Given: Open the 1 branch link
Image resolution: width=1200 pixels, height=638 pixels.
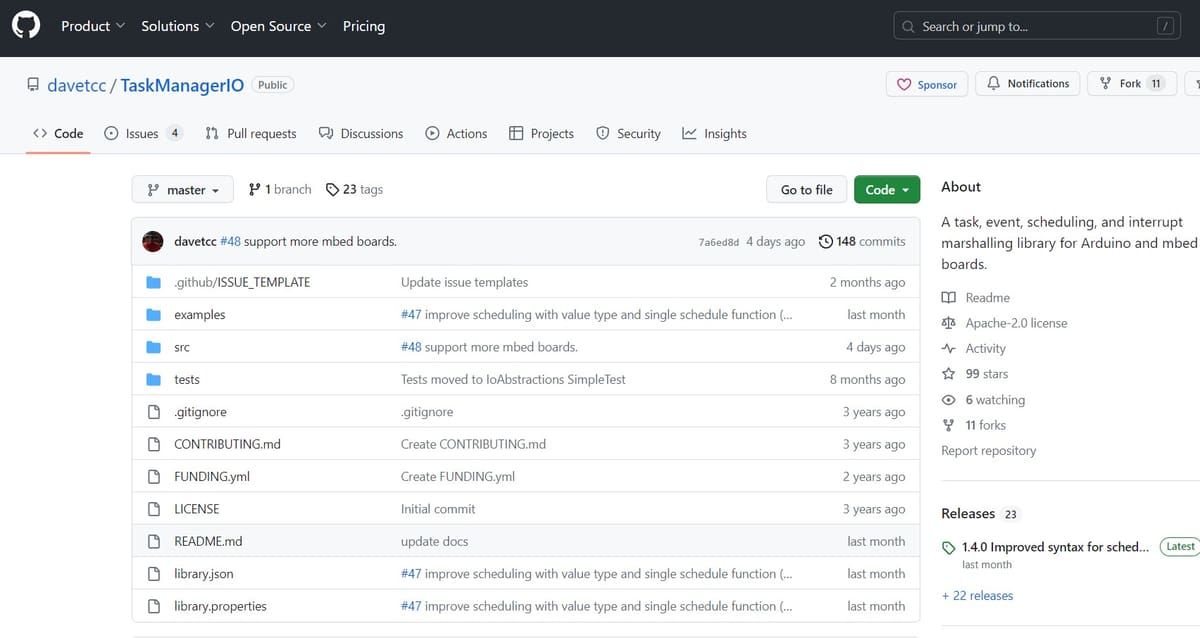Looking at the screenshot, I should pyautogui.click(x=280, y=189).
